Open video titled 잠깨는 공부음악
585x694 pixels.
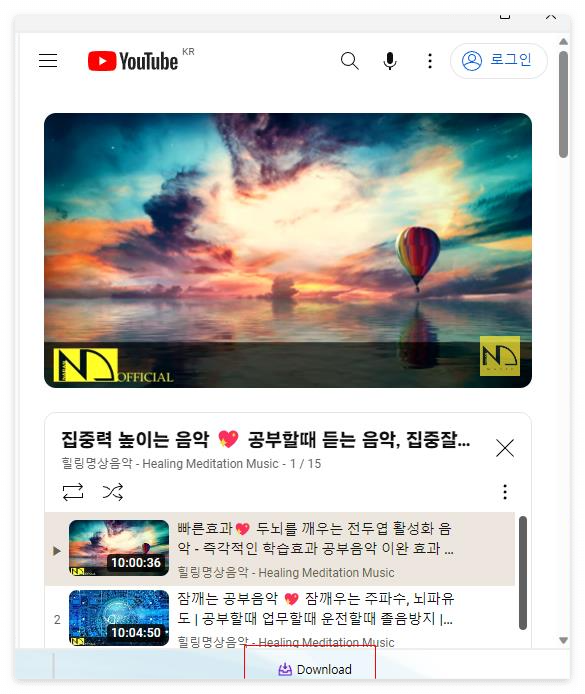[x=315, y=608]
